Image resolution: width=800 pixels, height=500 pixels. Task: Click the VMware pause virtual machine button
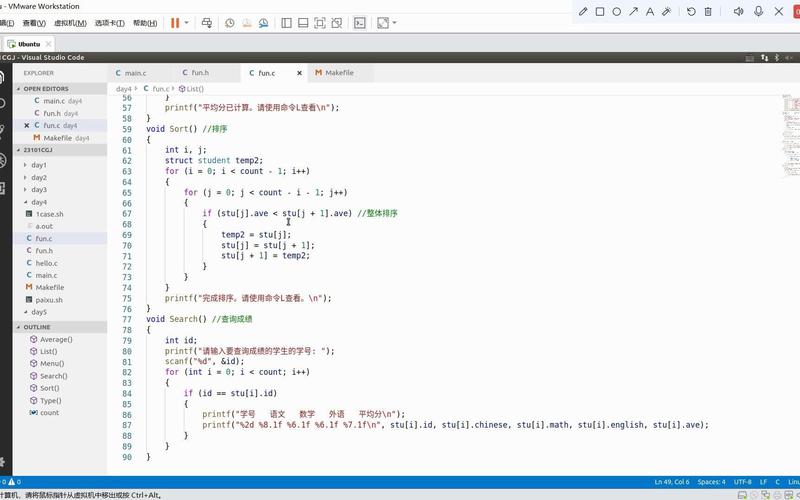tap(175, 22)
